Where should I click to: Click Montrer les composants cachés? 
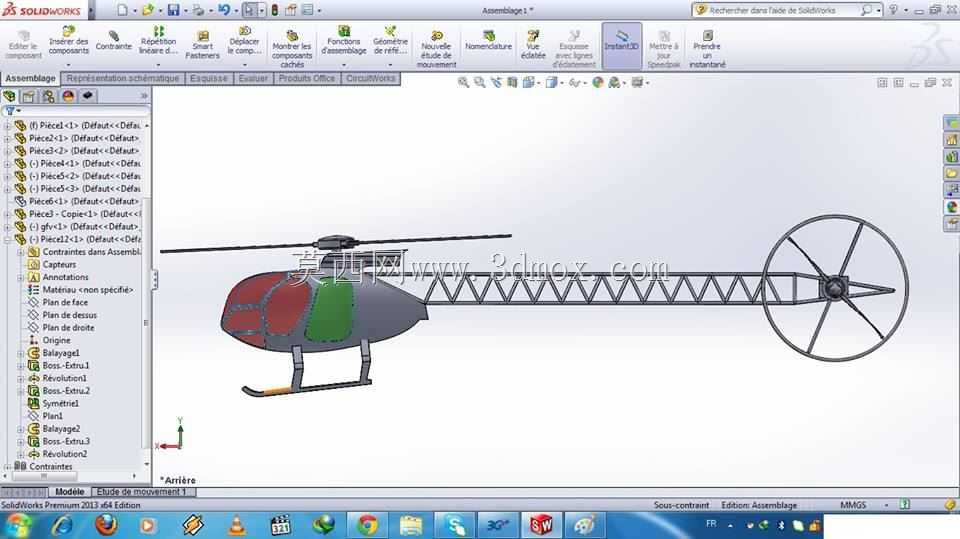[292, 49]
